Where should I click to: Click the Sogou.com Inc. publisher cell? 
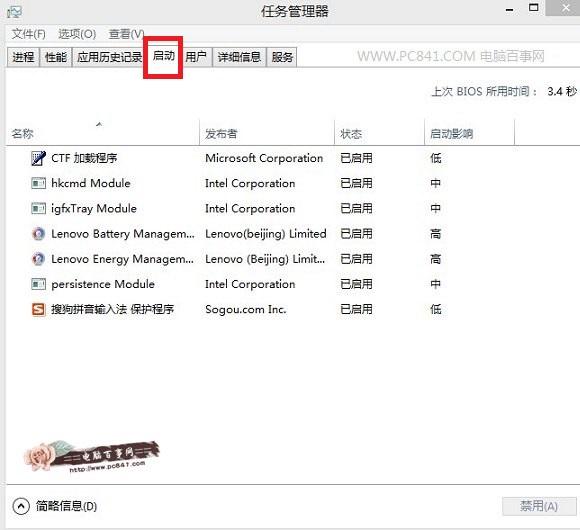point(246,309)
